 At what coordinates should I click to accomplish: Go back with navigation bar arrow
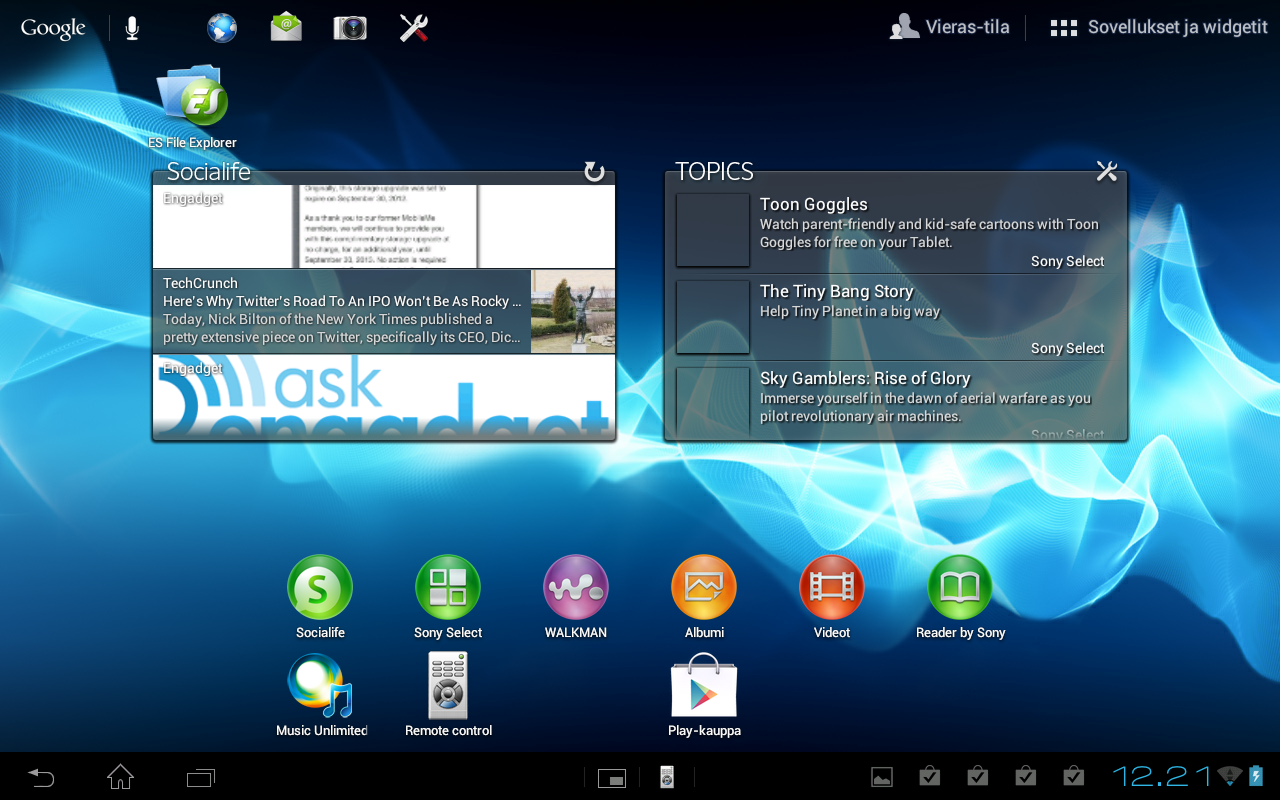coord(41,777)
